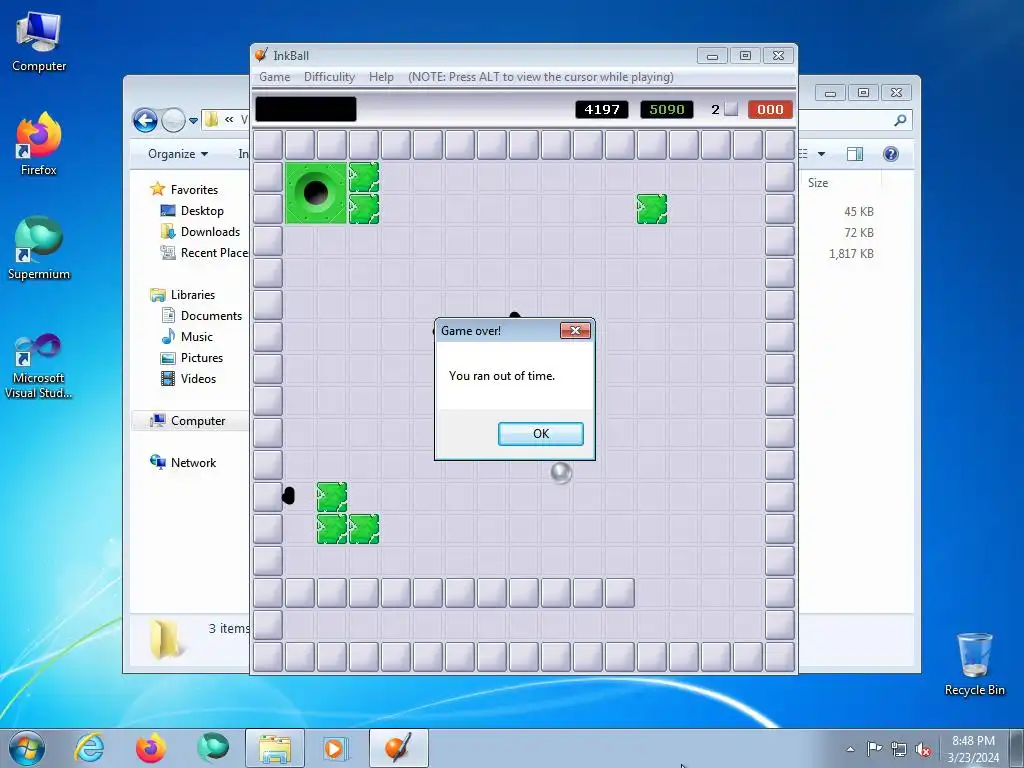Click the lone green block on the right side

(x=652, y=209)
